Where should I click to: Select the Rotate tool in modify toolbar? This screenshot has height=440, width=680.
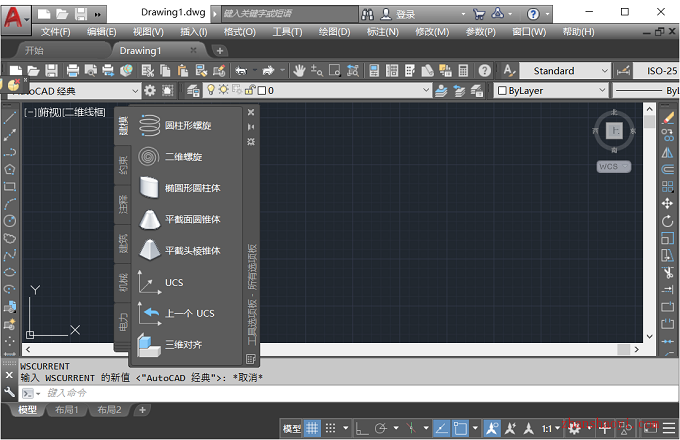[x=667, y=221]
